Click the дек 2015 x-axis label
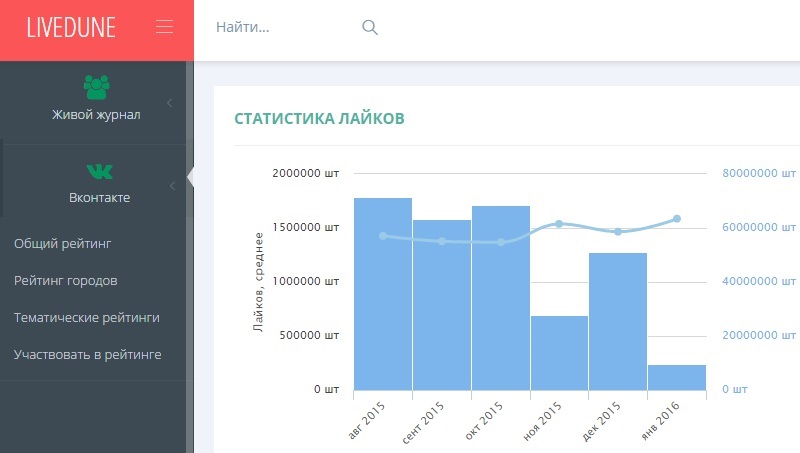 click(602, 421)
